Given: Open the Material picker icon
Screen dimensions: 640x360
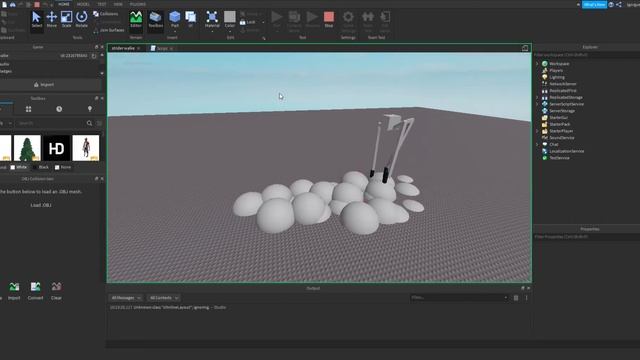Looking at the screenshot, I should coord(212,17).
